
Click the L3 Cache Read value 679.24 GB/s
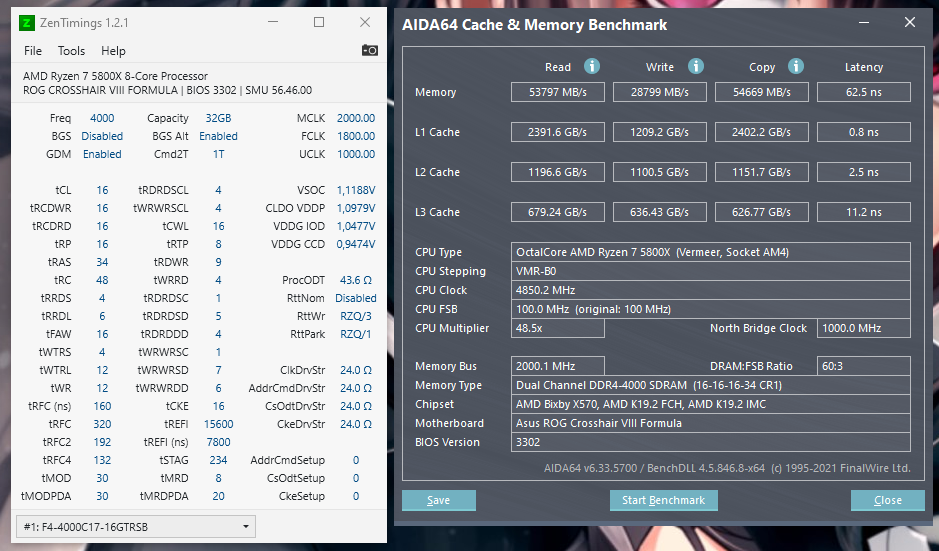coord(558,212)
